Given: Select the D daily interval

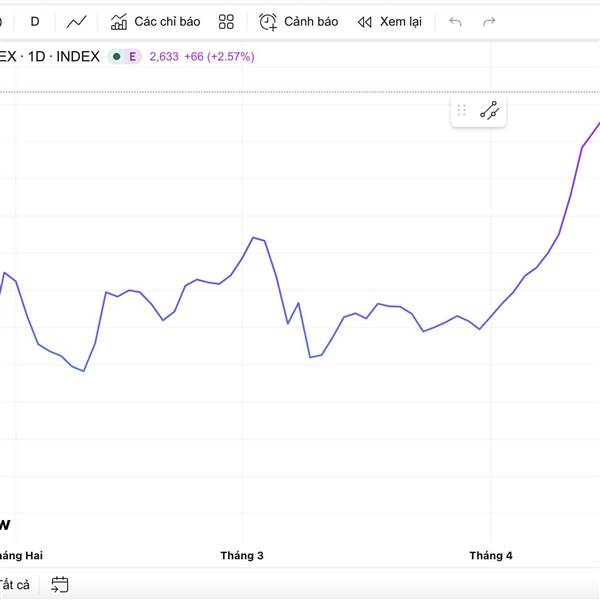Looking at the screenshot, I should [x=35, y=21].
